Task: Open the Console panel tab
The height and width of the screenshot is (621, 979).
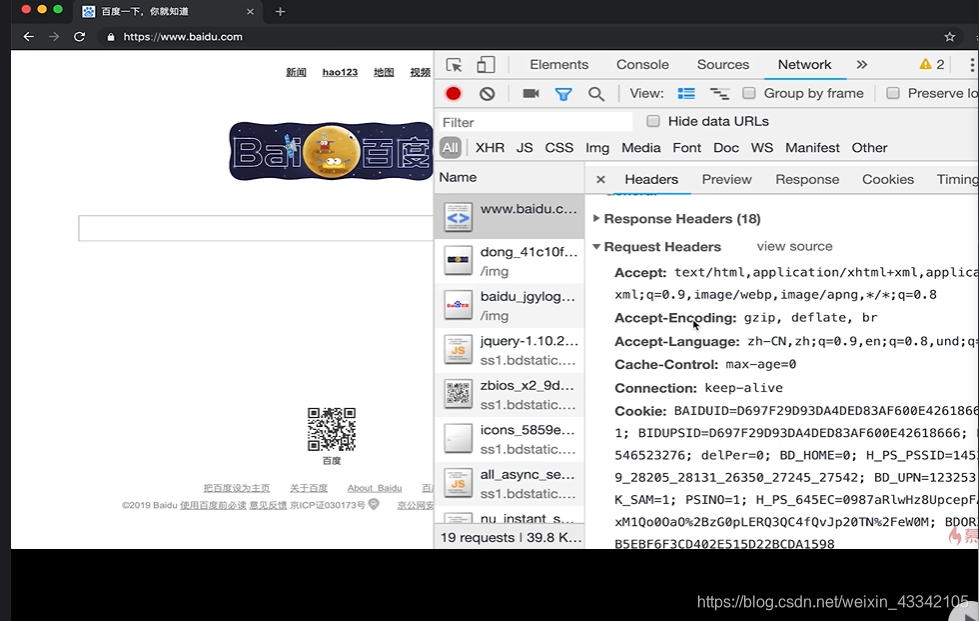Action: click(642, 64)
